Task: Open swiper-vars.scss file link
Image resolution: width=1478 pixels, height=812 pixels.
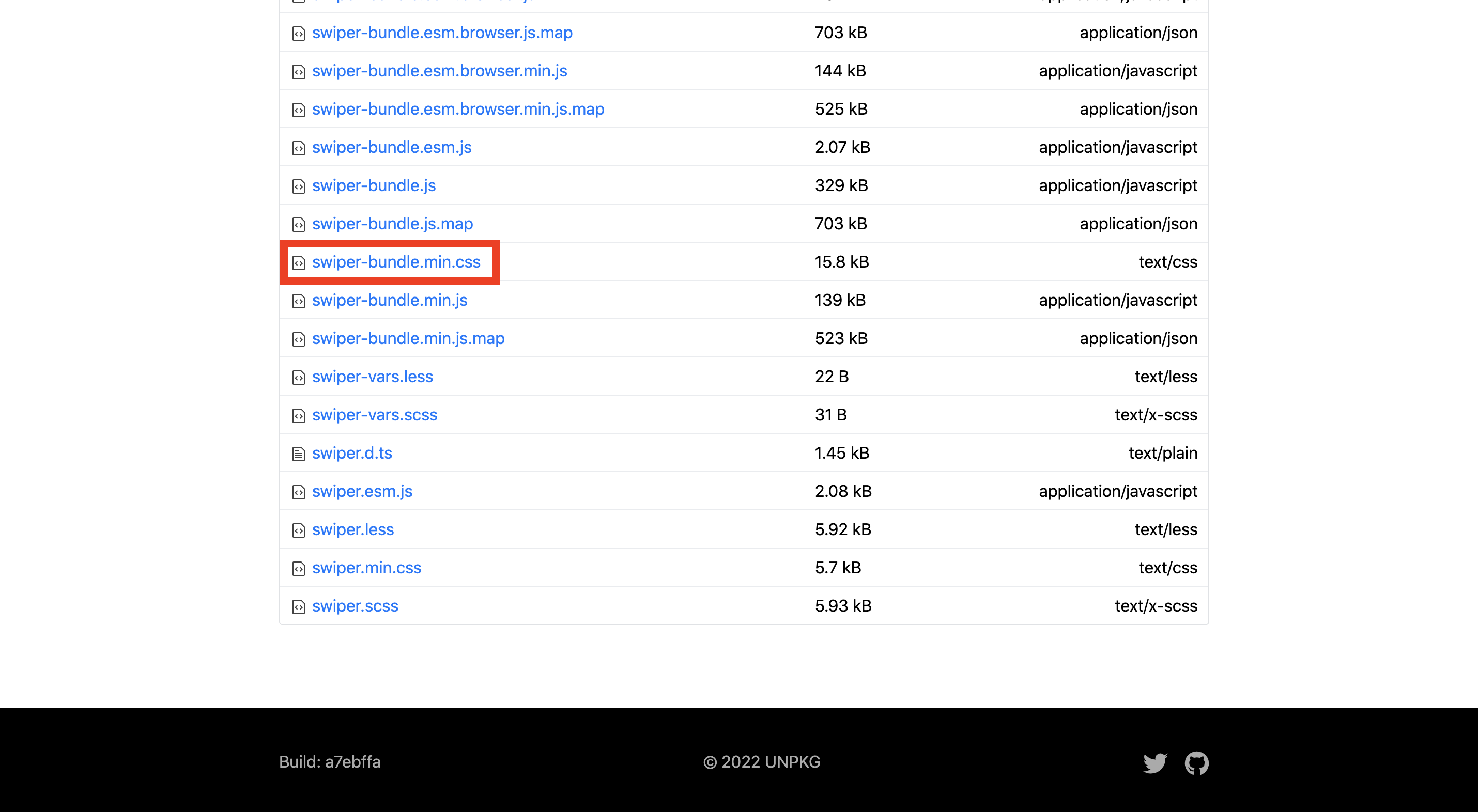Action: click(x=375, y=415)
